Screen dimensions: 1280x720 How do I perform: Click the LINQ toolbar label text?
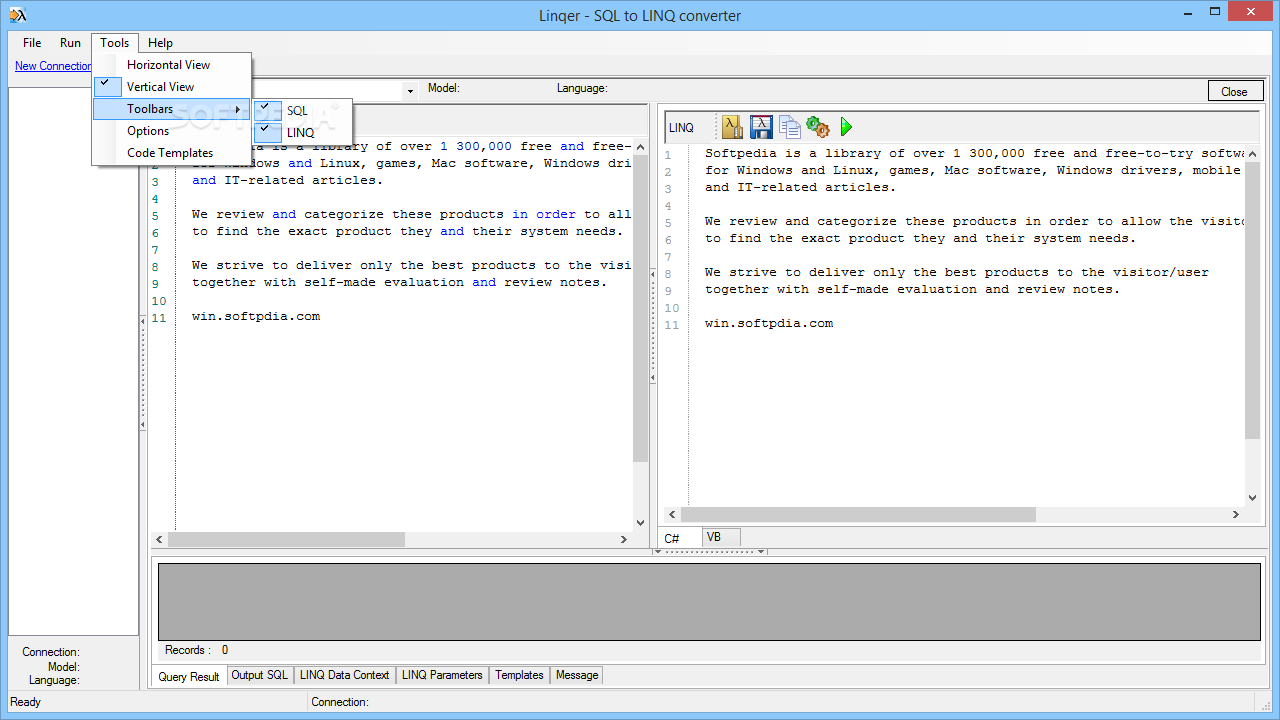(681, 128)
